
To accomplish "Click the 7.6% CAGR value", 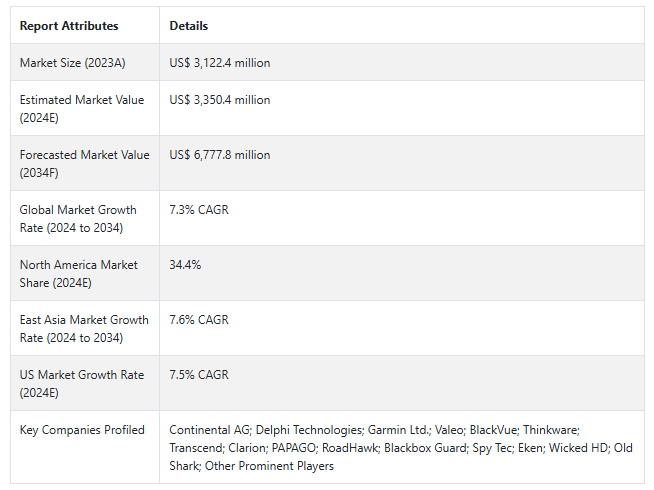I will click(199, 320).
